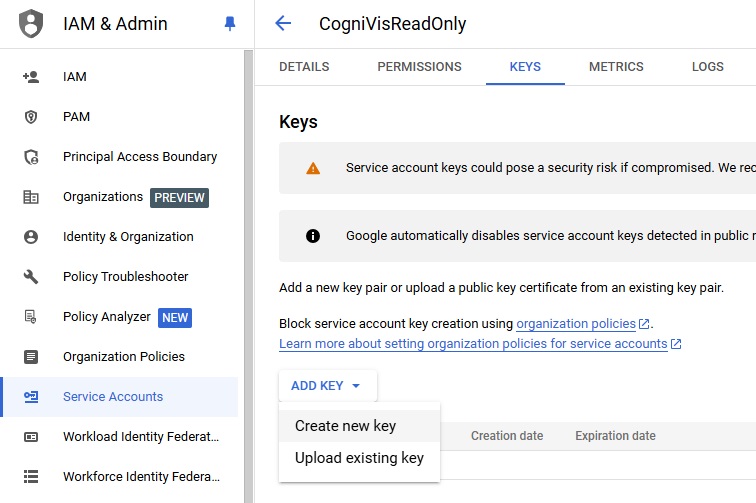Screen dimensions: 756x503
Task: Click the pin icon beside IAM & Admin
Action: point(230,24)
